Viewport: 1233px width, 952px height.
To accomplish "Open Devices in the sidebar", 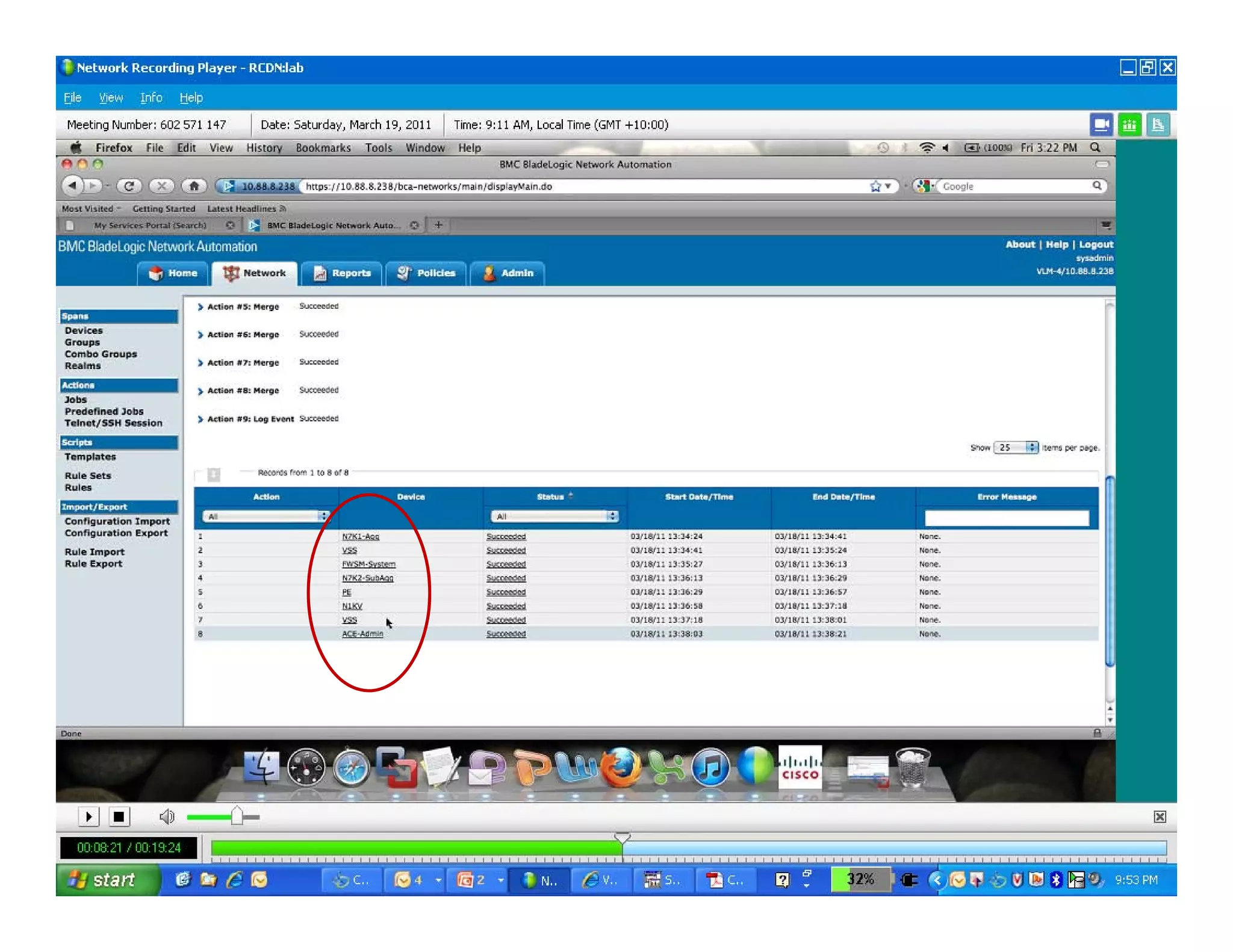I will (84, 330).
